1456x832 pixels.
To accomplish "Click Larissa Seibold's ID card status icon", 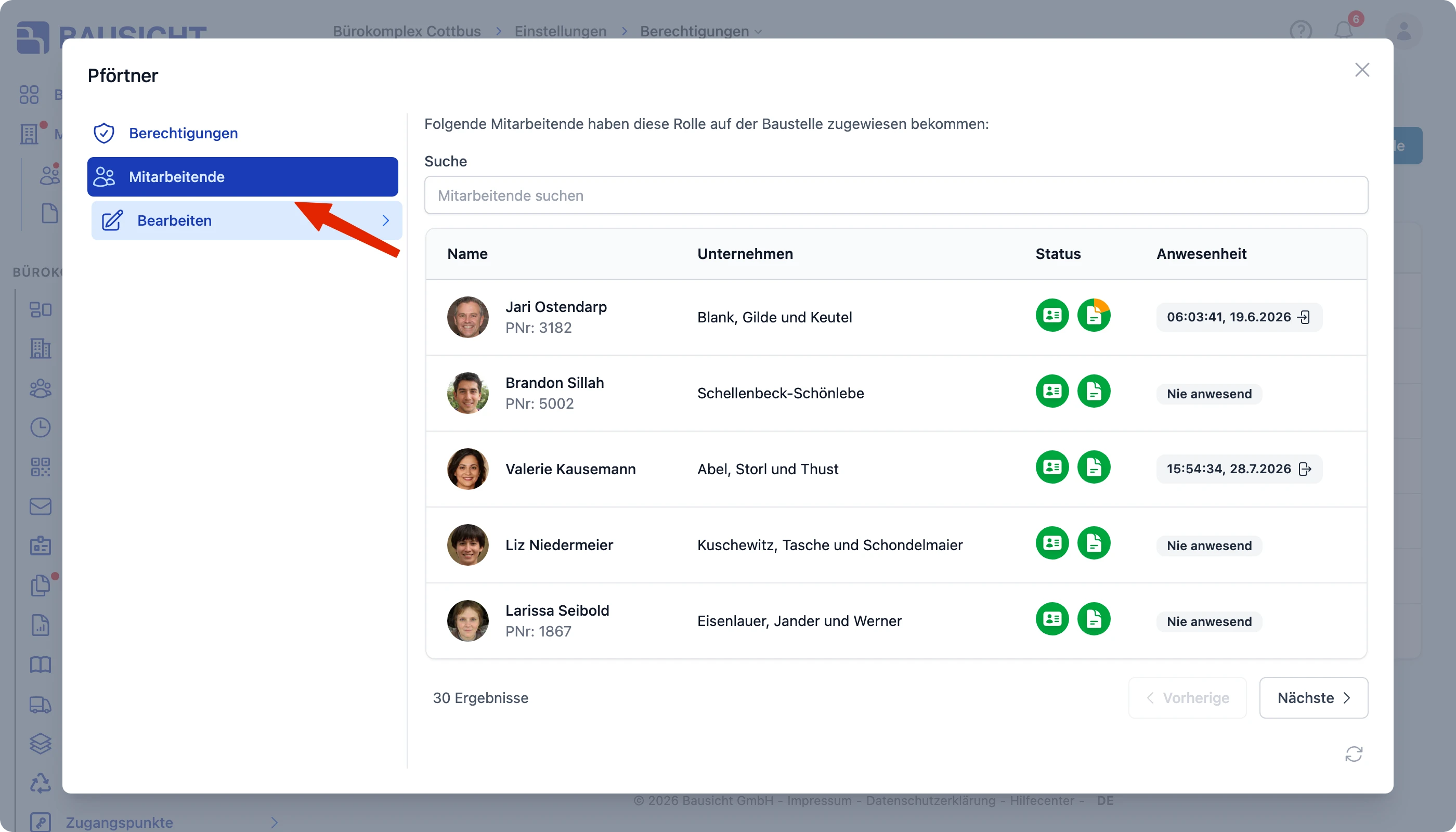I will coord(1052,619).
